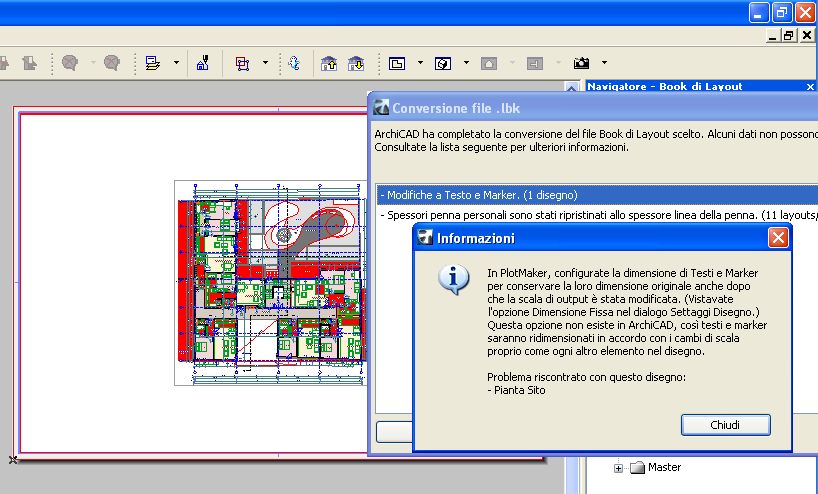818x494 pixels.
Task: Open the 3D window icon dropdown arrow
Action: tap(466, 63)
